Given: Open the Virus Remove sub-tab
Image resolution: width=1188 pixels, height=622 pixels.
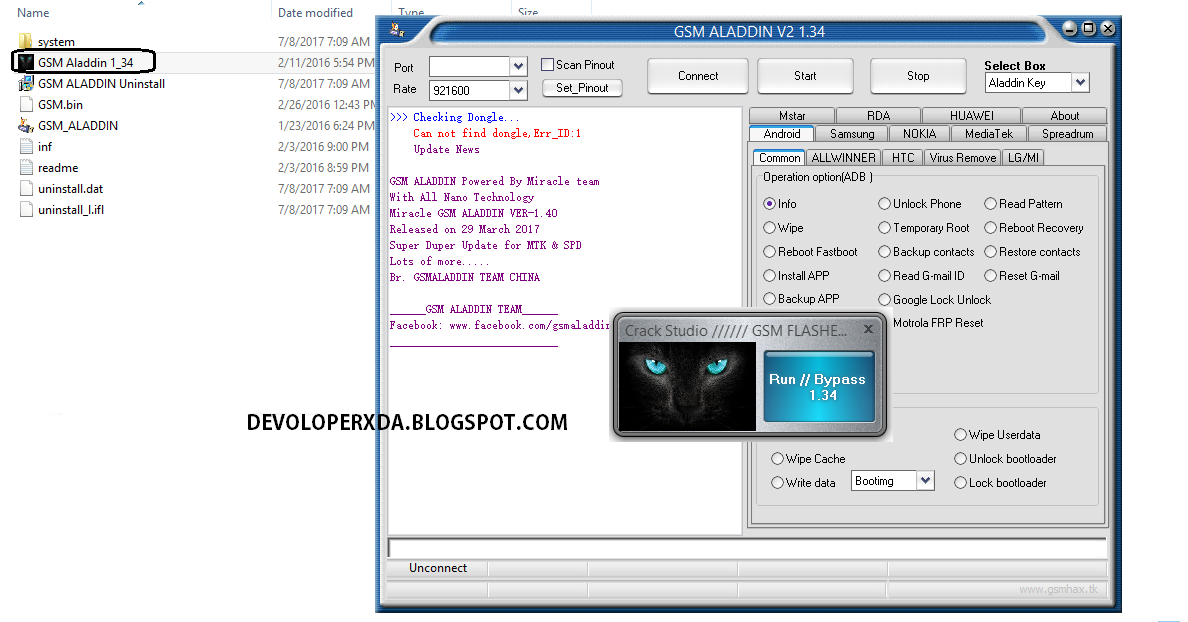Looking at the screenshot, I should coord(962,158).
